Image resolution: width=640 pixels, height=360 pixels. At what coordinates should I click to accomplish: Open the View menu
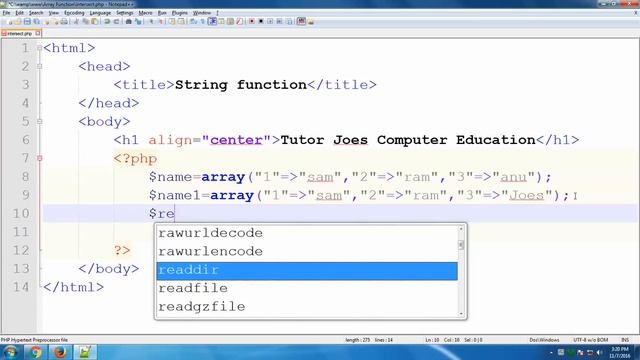click(x=53, y=13)
